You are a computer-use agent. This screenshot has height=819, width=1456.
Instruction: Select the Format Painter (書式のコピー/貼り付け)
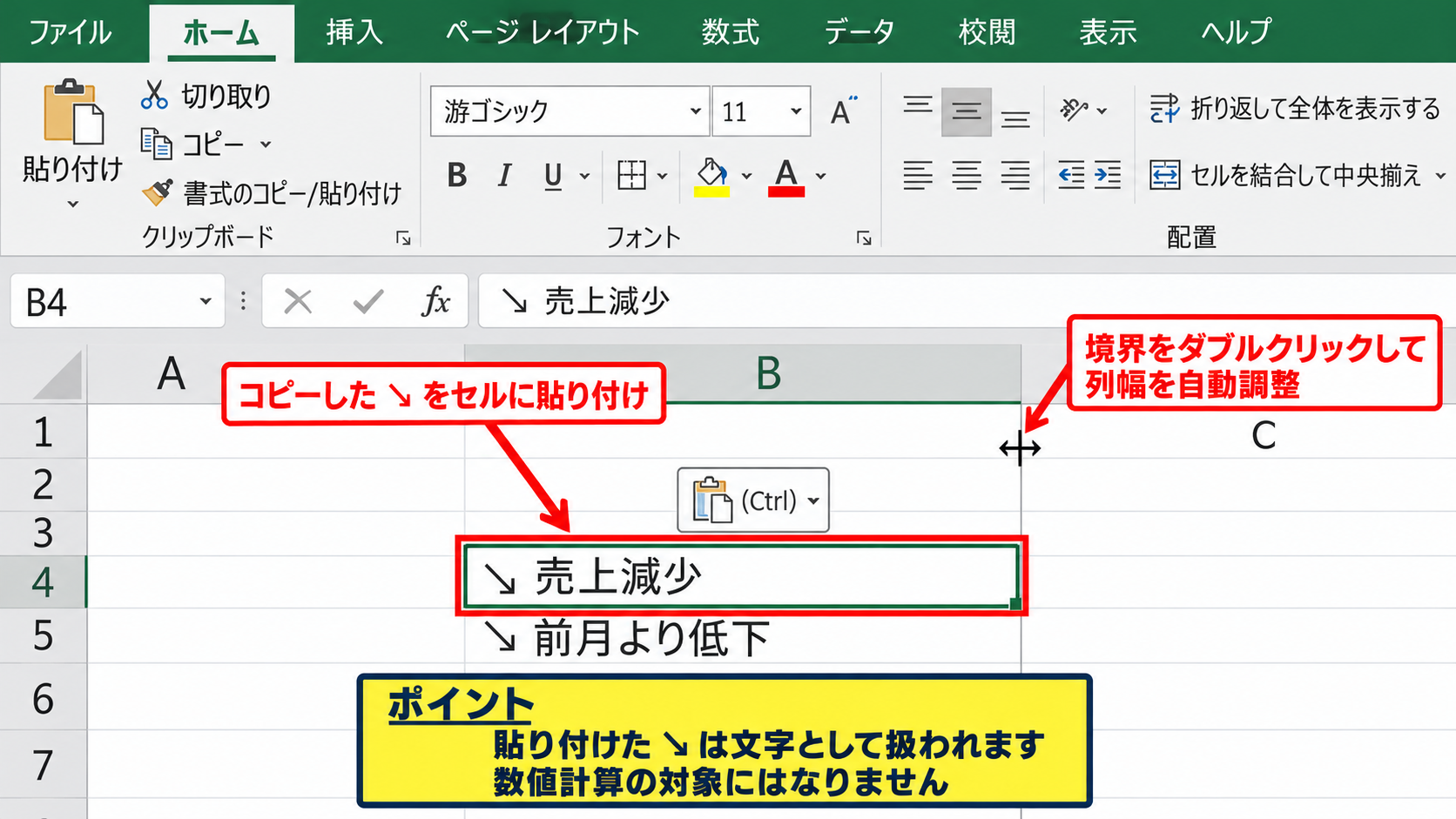272,192
